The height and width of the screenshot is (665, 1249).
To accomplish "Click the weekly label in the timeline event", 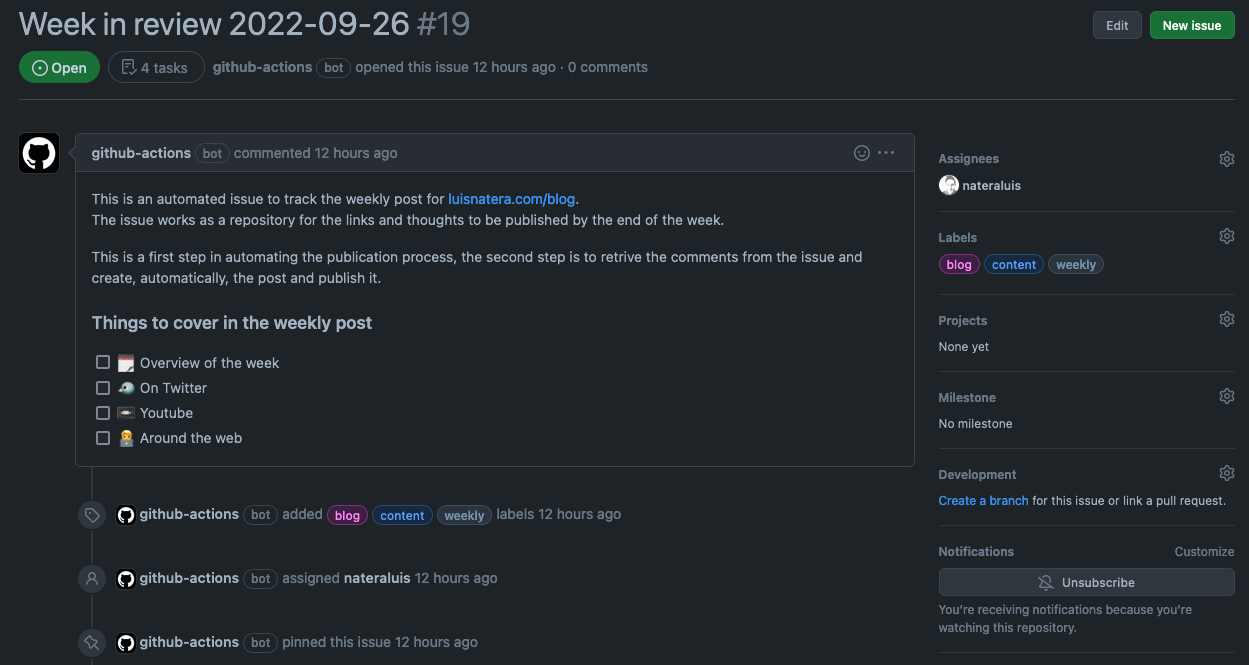I will (464, 516).
